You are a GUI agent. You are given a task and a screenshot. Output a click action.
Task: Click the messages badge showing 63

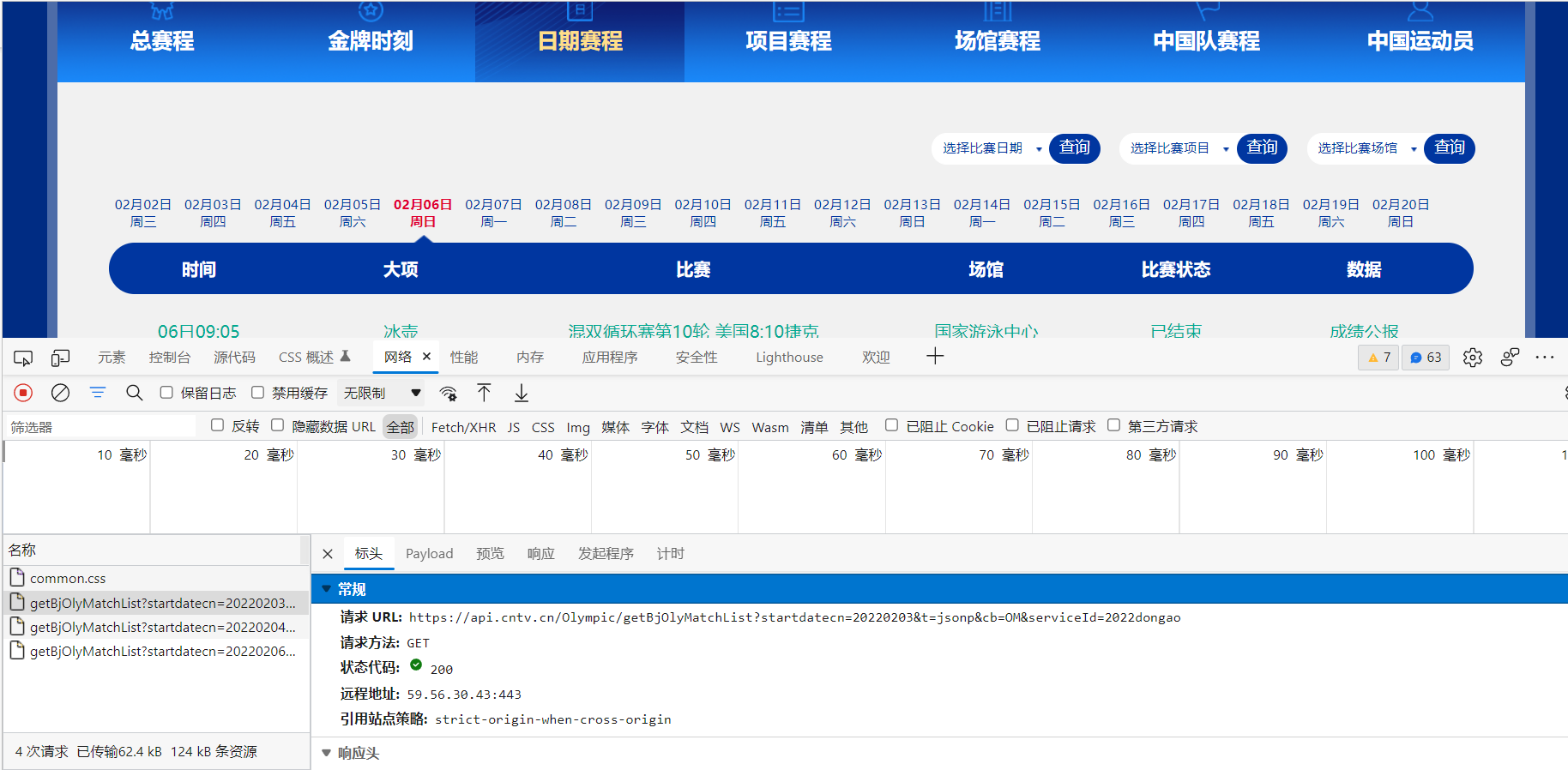[1426, 358]
